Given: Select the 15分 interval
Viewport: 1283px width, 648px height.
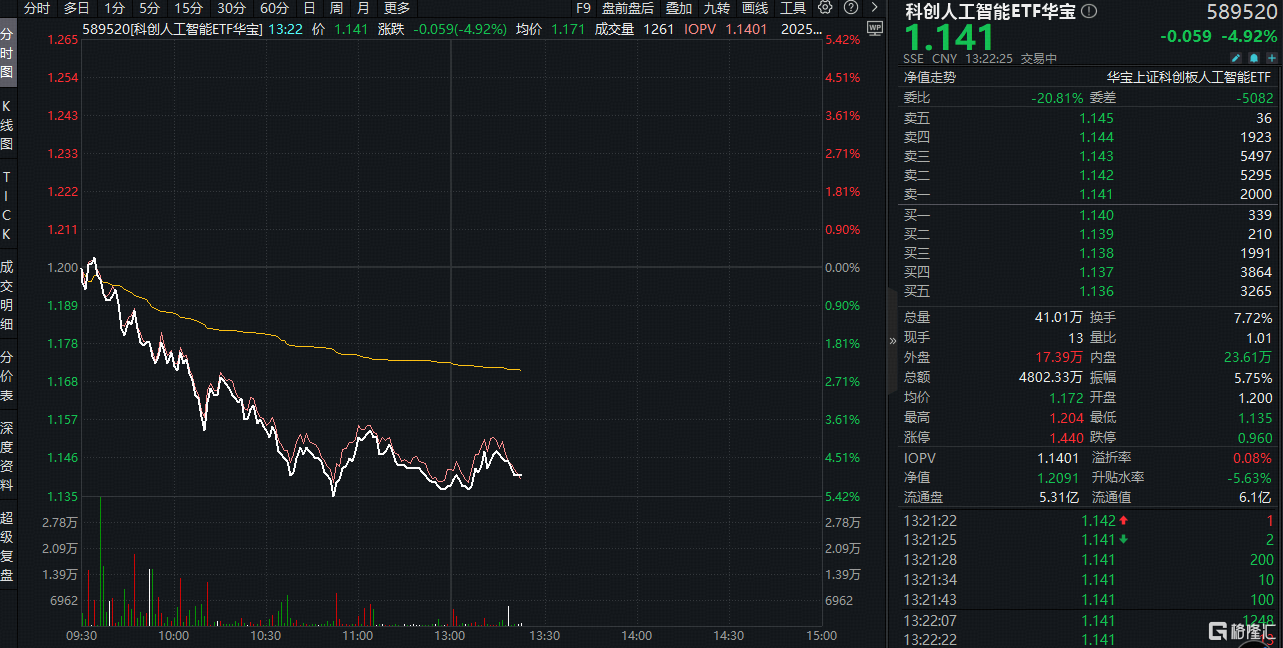Looking at the screenshot, I should point(189,8).
